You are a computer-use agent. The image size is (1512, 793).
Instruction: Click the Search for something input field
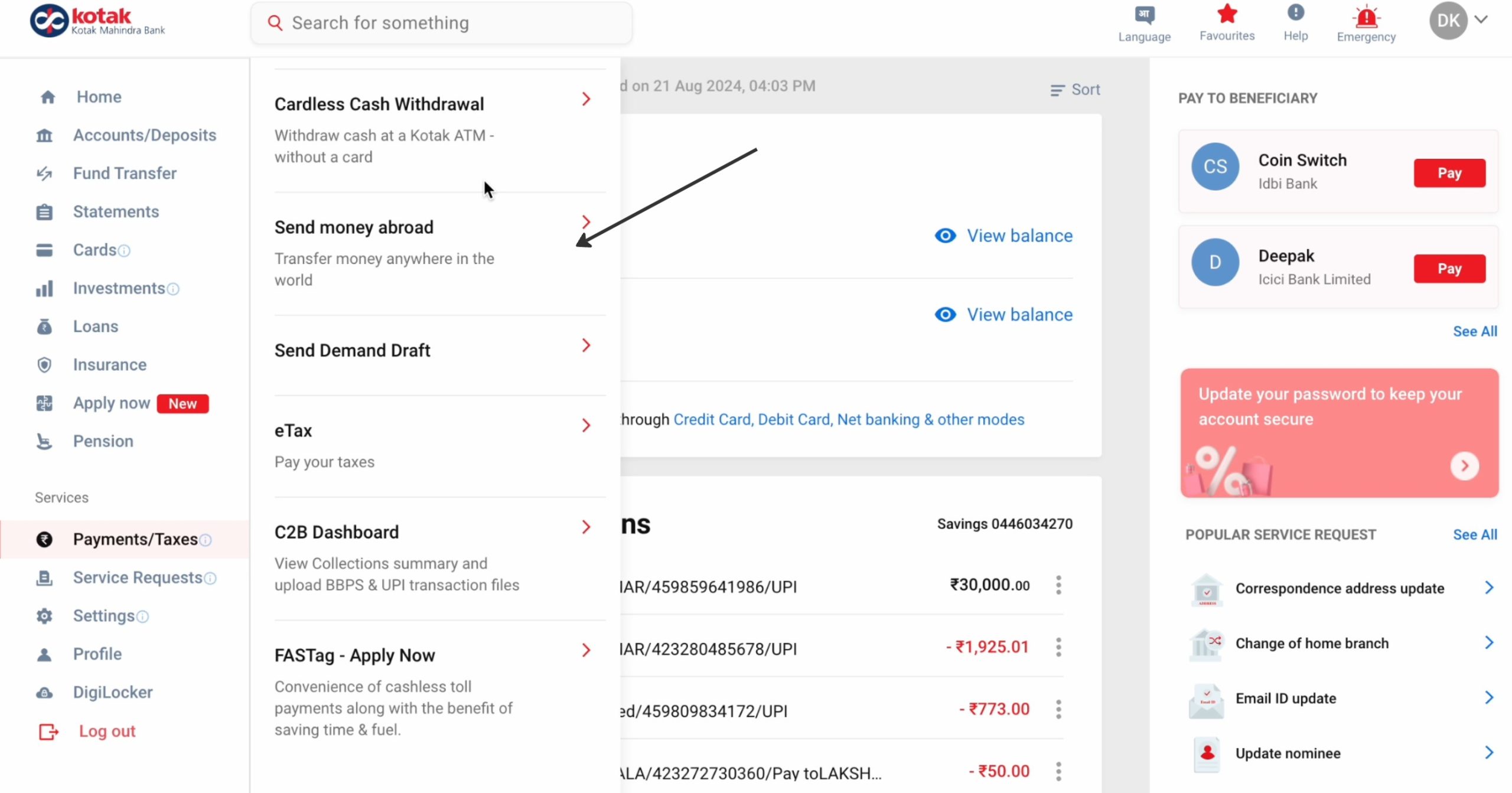pyautogui.click(x=442, y=22)
